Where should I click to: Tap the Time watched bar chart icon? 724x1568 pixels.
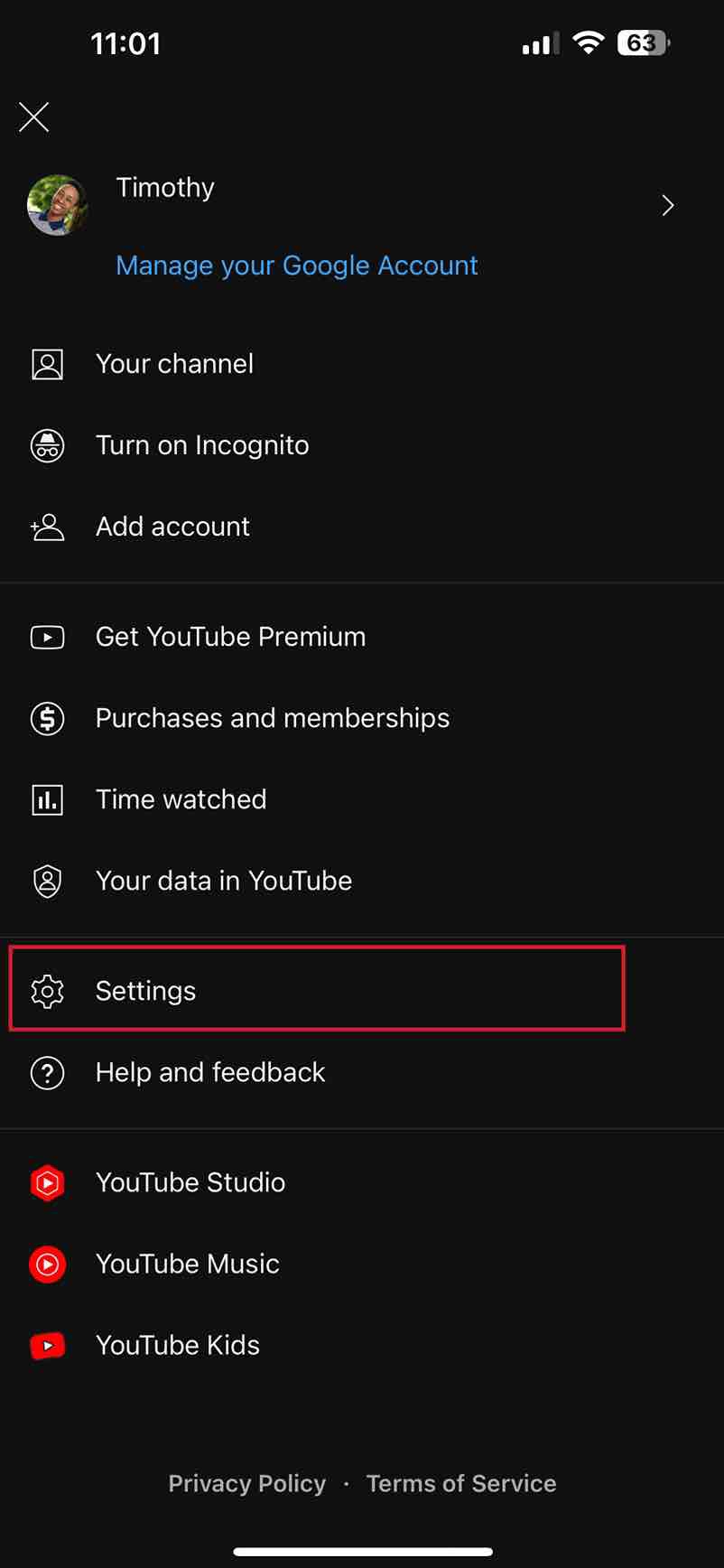pos(47,799)
